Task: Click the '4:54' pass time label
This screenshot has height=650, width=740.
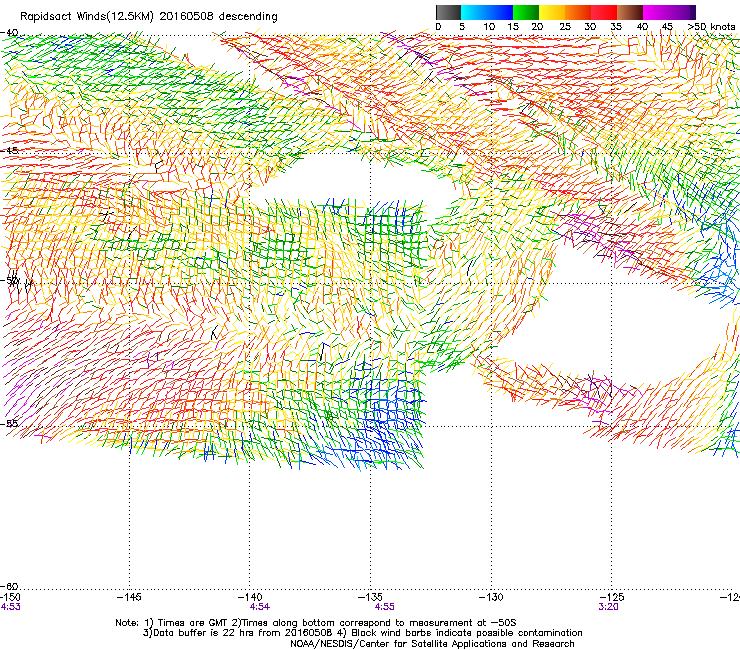Action: click(260, 607)
